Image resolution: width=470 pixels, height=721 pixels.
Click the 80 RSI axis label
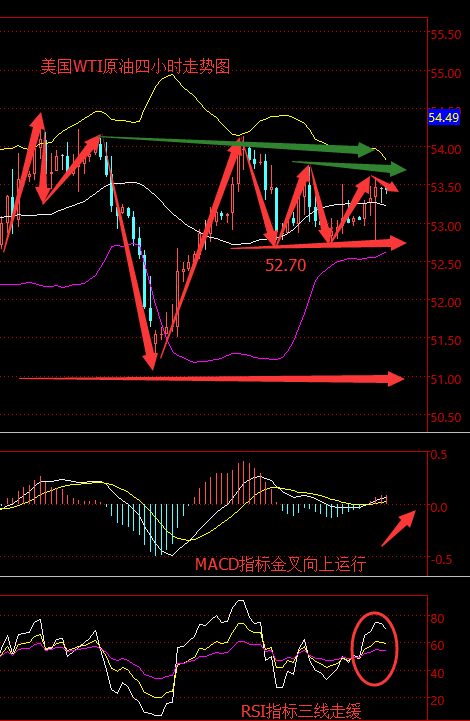437,618
